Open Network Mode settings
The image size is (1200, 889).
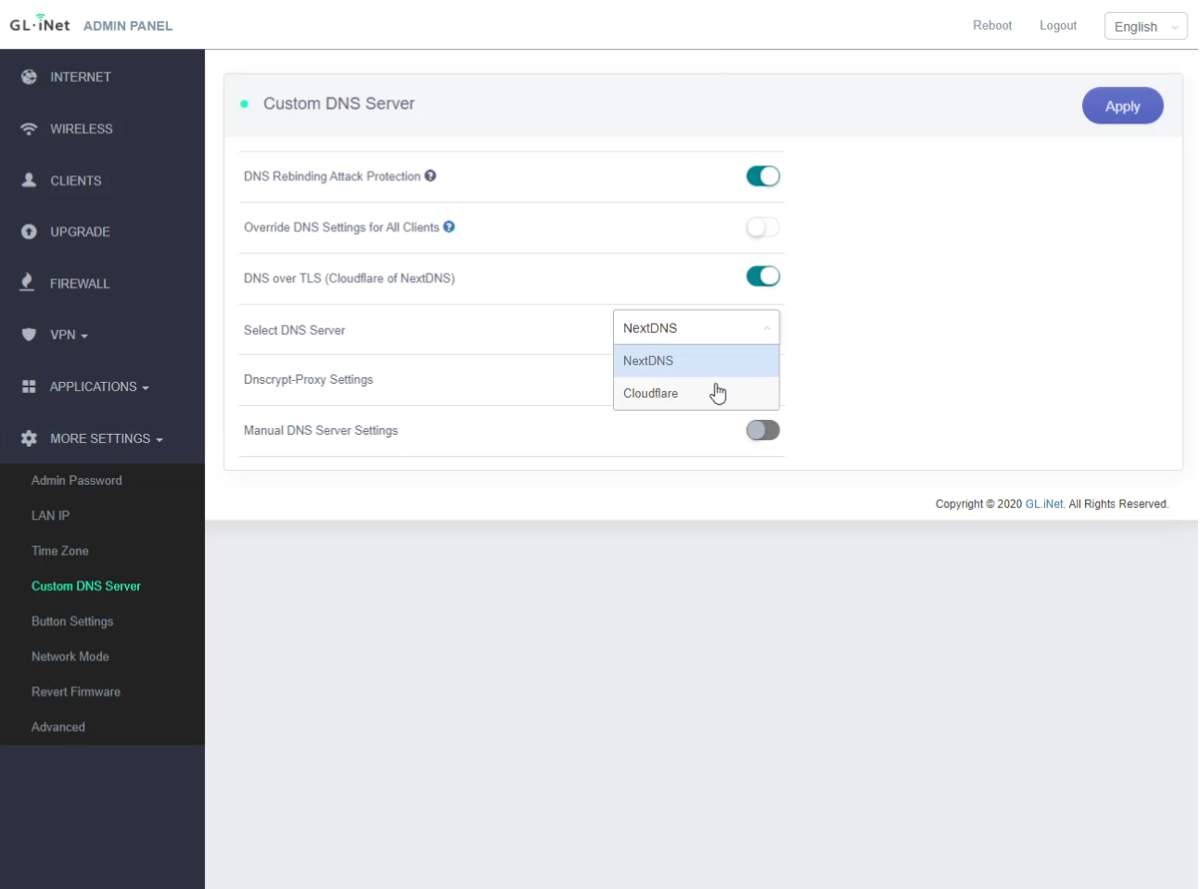pos(70,656)
